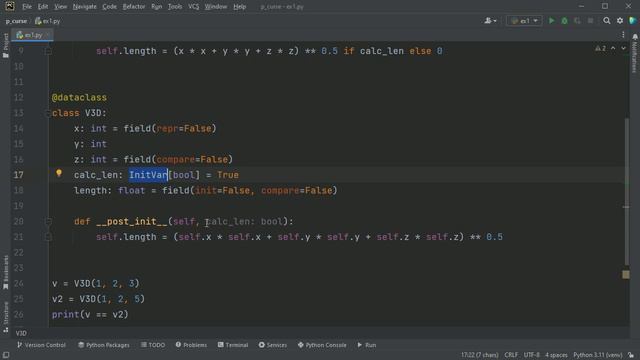The height and width of the screenshot is (360, 640).
Task: Select the ex1.py editor tab
Action: click(32, 35)
